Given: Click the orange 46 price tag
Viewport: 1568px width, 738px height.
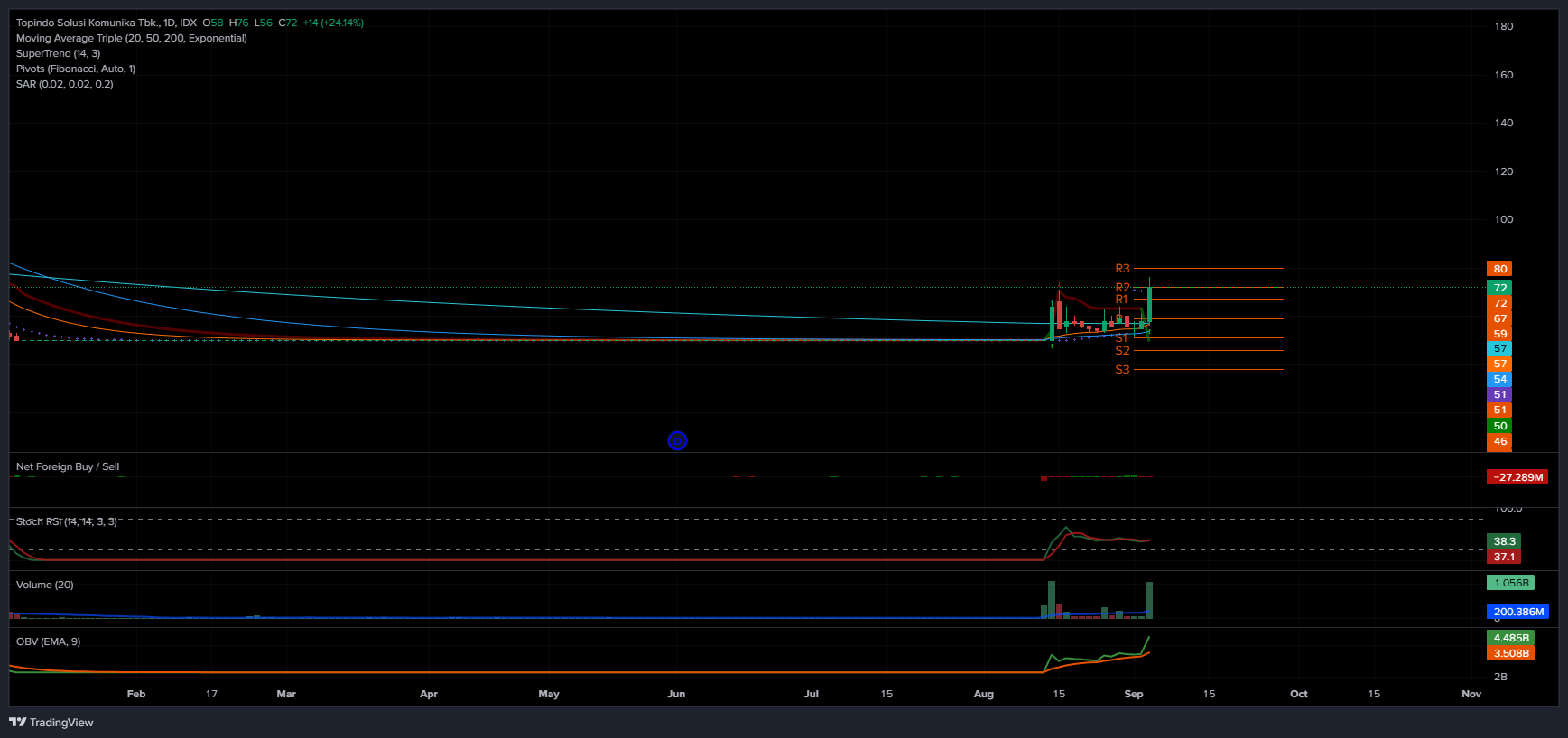Looking at the screenshot, I should point(1499,441).
